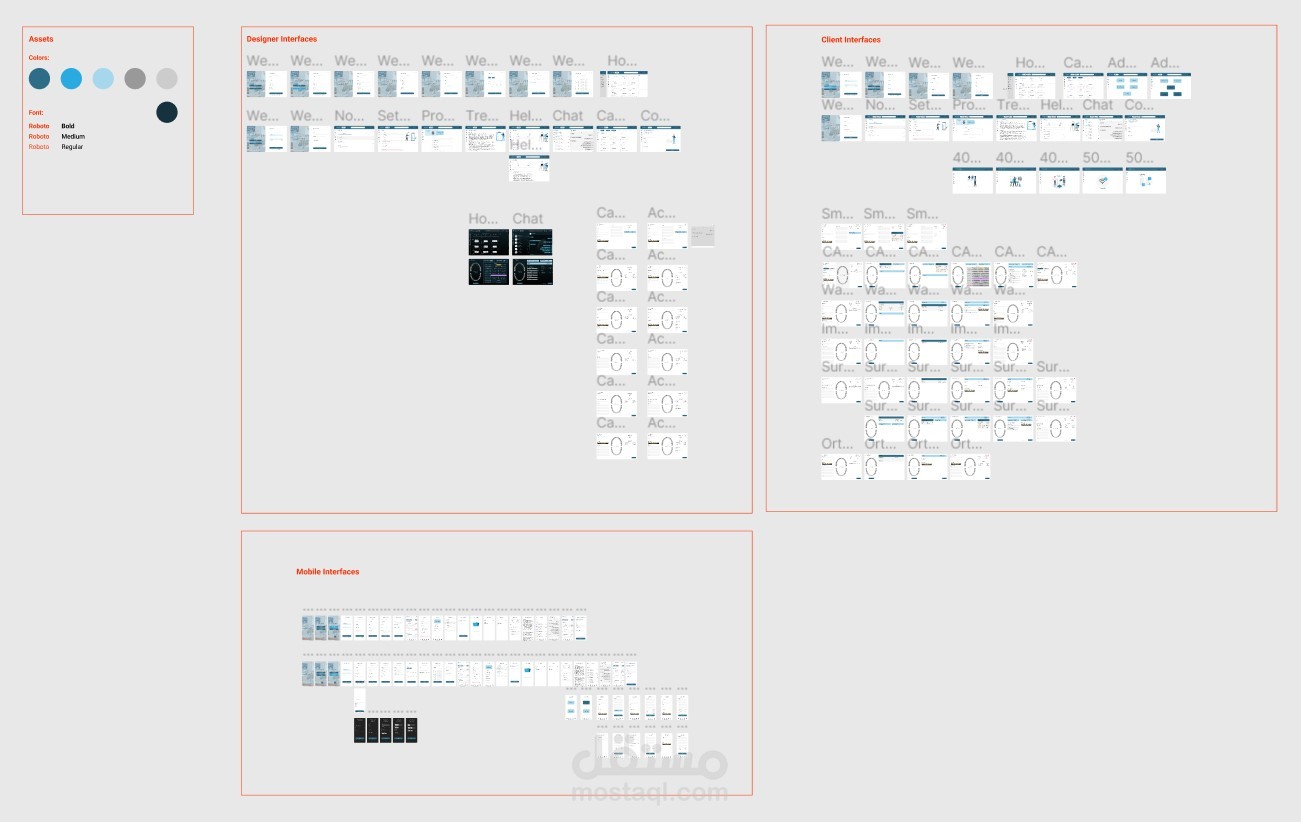Screen dimensions: 1301x822
Task: Select gray placeholder frame beside first 'Ac...' thumbnail
Action: (x=703, y=236)
